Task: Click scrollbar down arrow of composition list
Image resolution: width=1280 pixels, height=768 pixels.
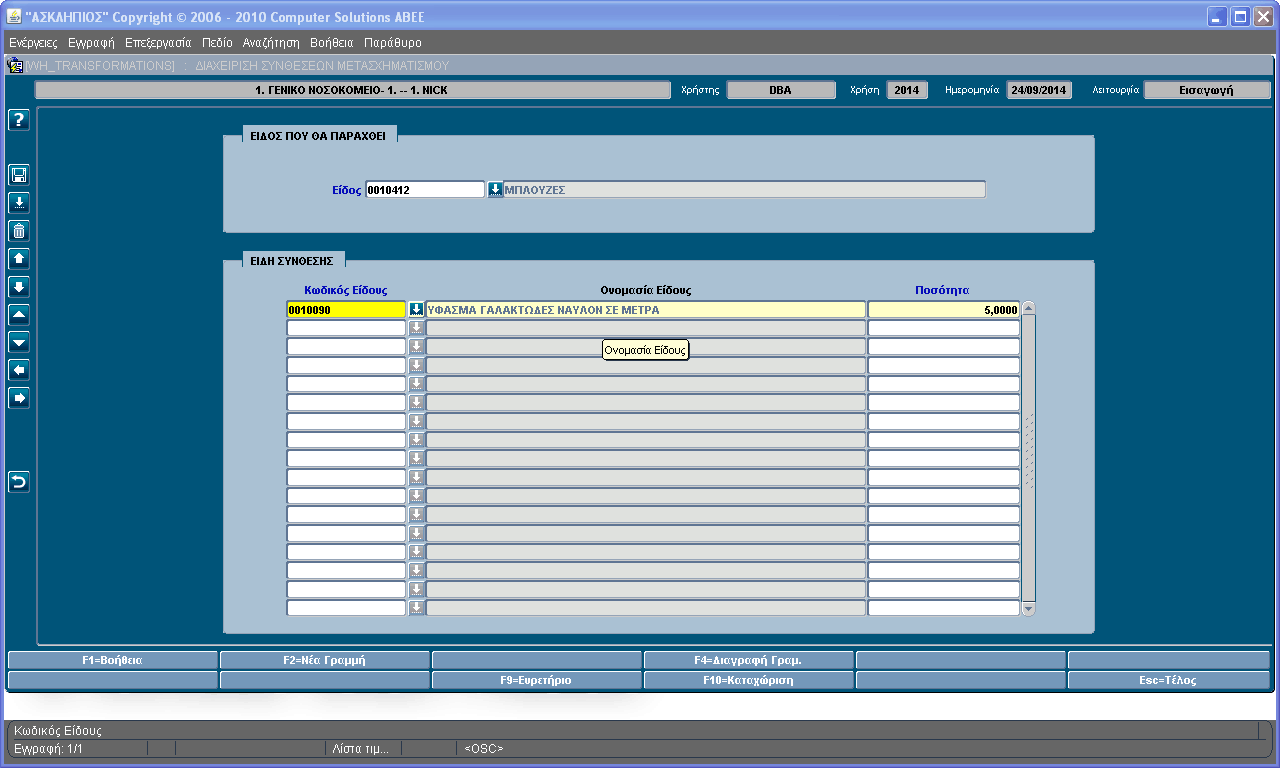Action: [1028, 608]
